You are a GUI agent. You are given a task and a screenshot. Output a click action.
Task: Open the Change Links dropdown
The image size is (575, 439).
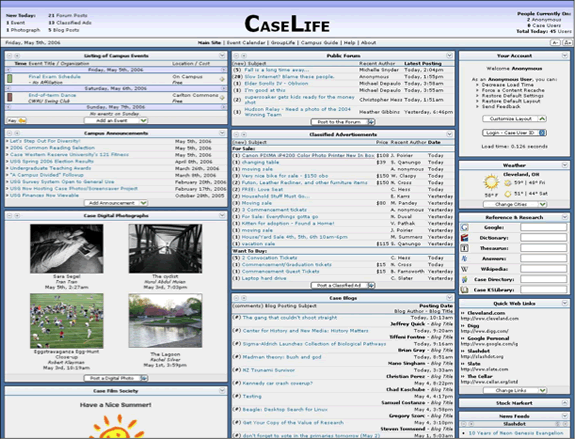515,390
